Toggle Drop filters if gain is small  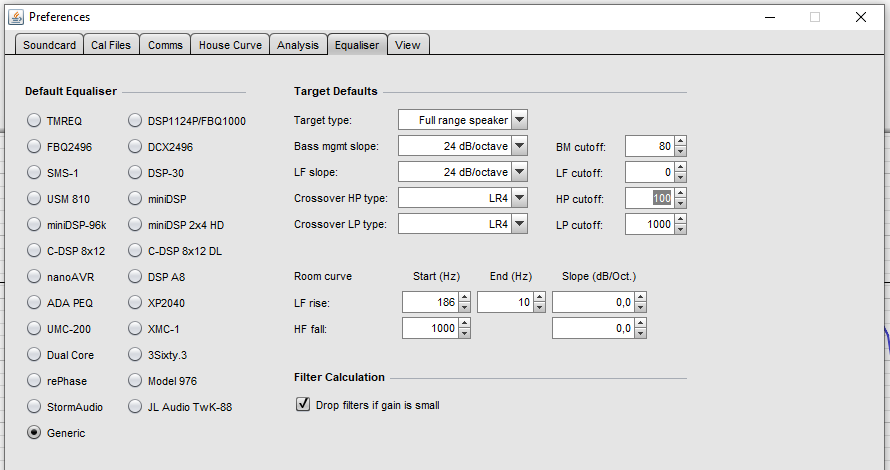303,404
